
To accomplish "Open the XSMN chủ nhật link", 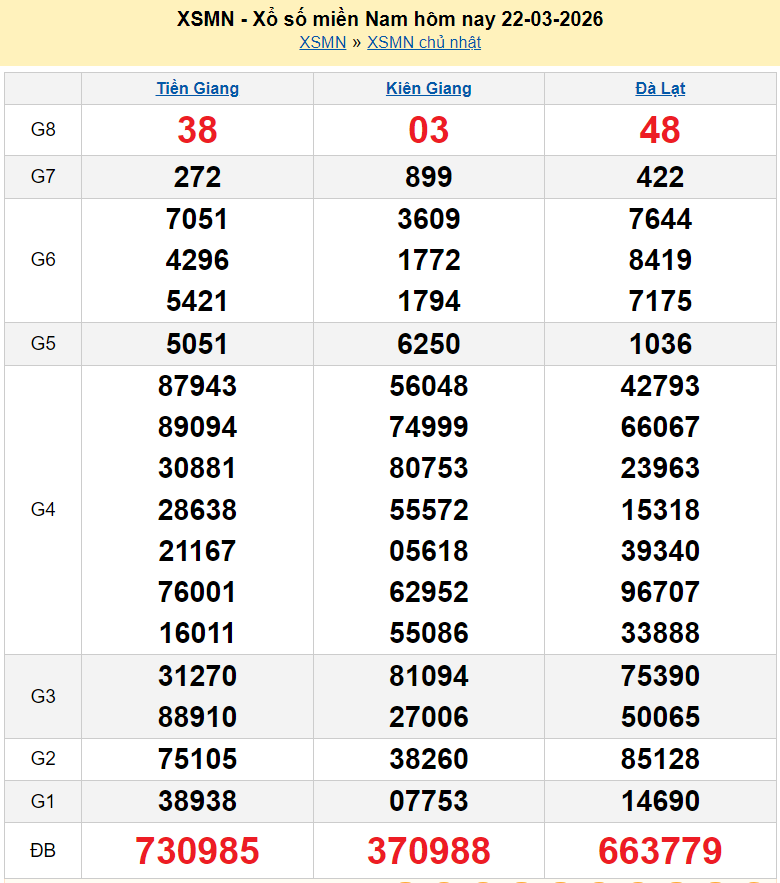I will [424, 42].
